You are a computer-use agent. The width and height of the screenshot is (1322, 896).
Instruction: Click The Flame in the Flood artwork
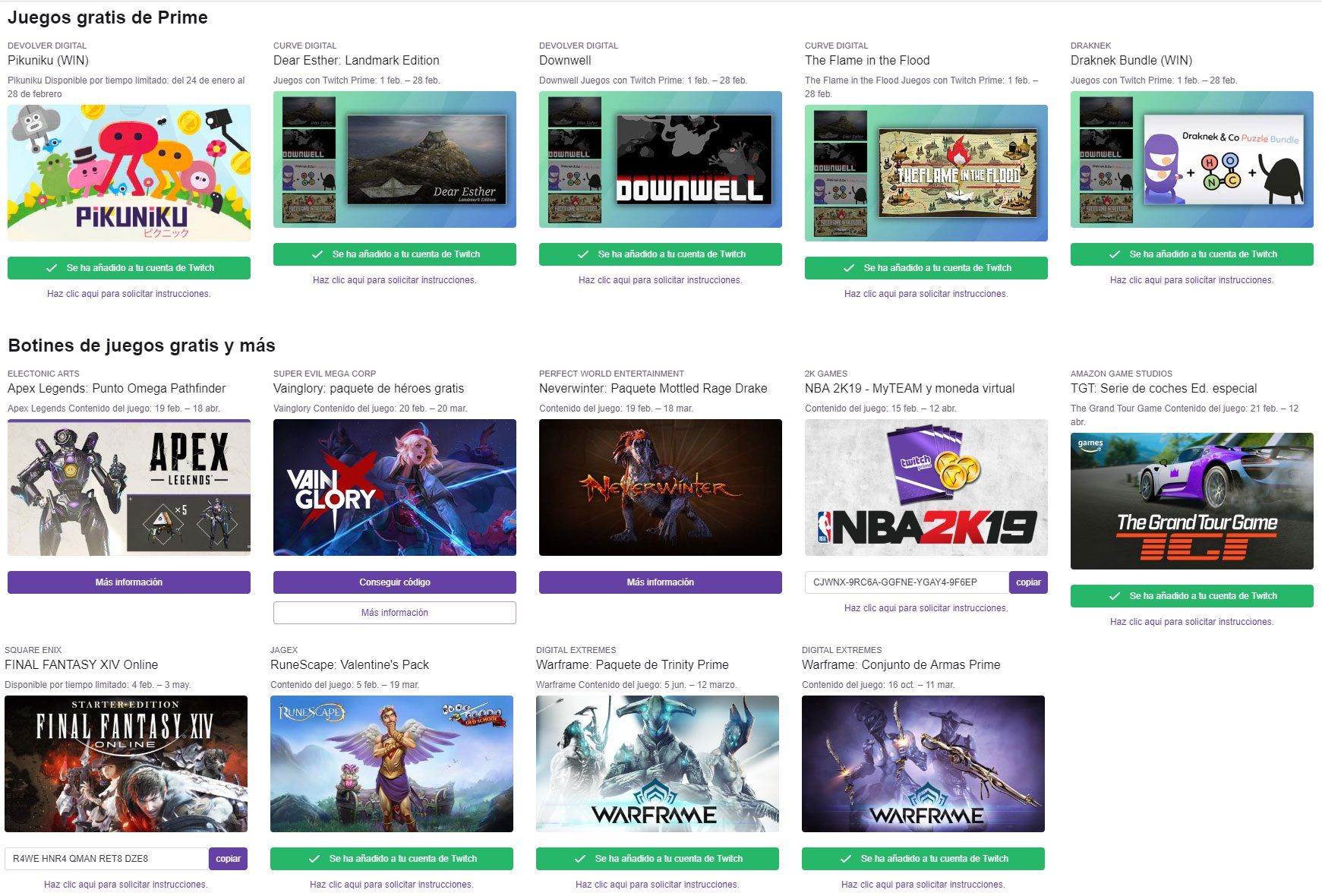[x=926, y=173]
